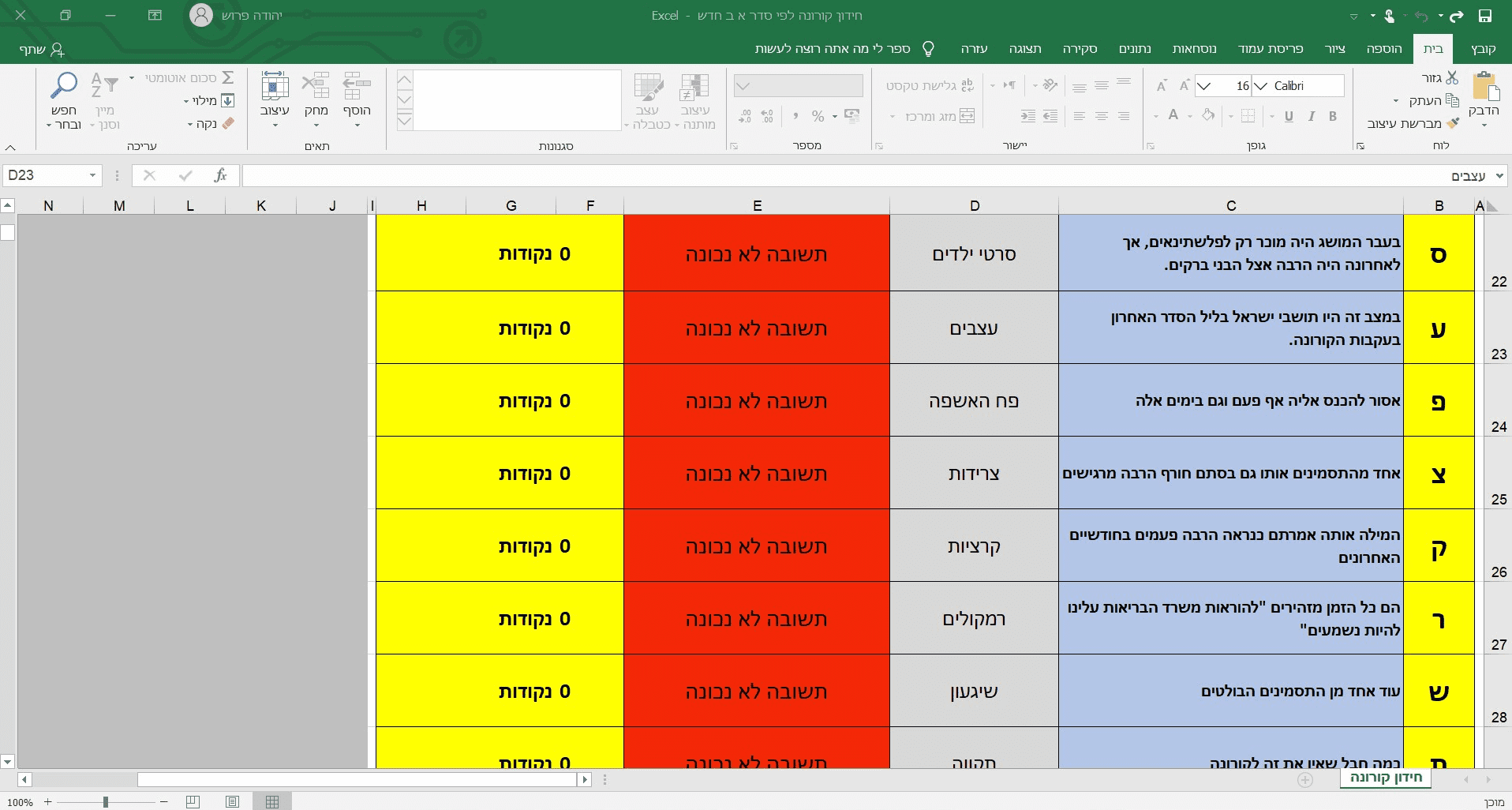Click the text direction paragraph icon
1512x810 pixels.
pos(1009,85)
